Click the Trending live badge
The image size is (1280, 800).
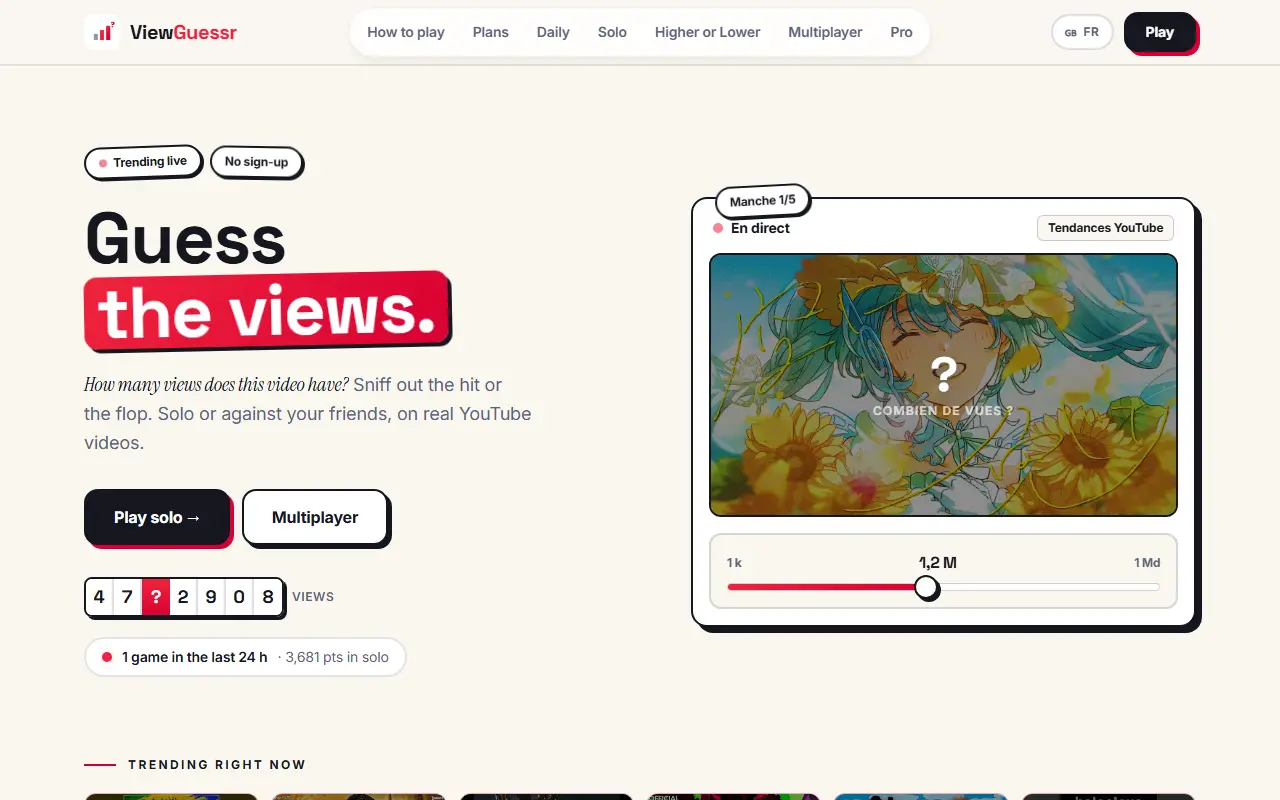click(143, 162)
